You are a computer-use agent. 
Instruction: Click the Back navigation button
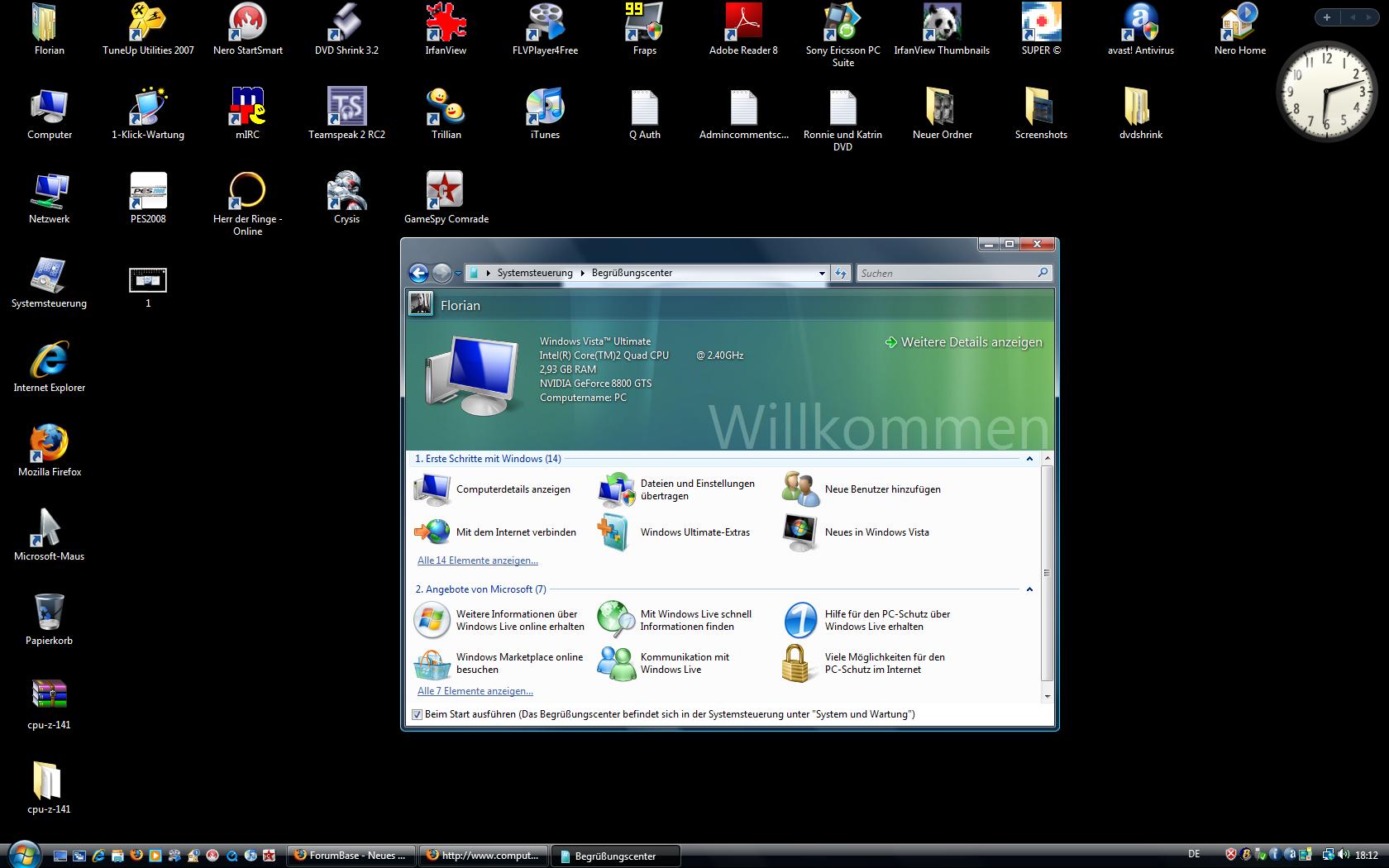419,273
